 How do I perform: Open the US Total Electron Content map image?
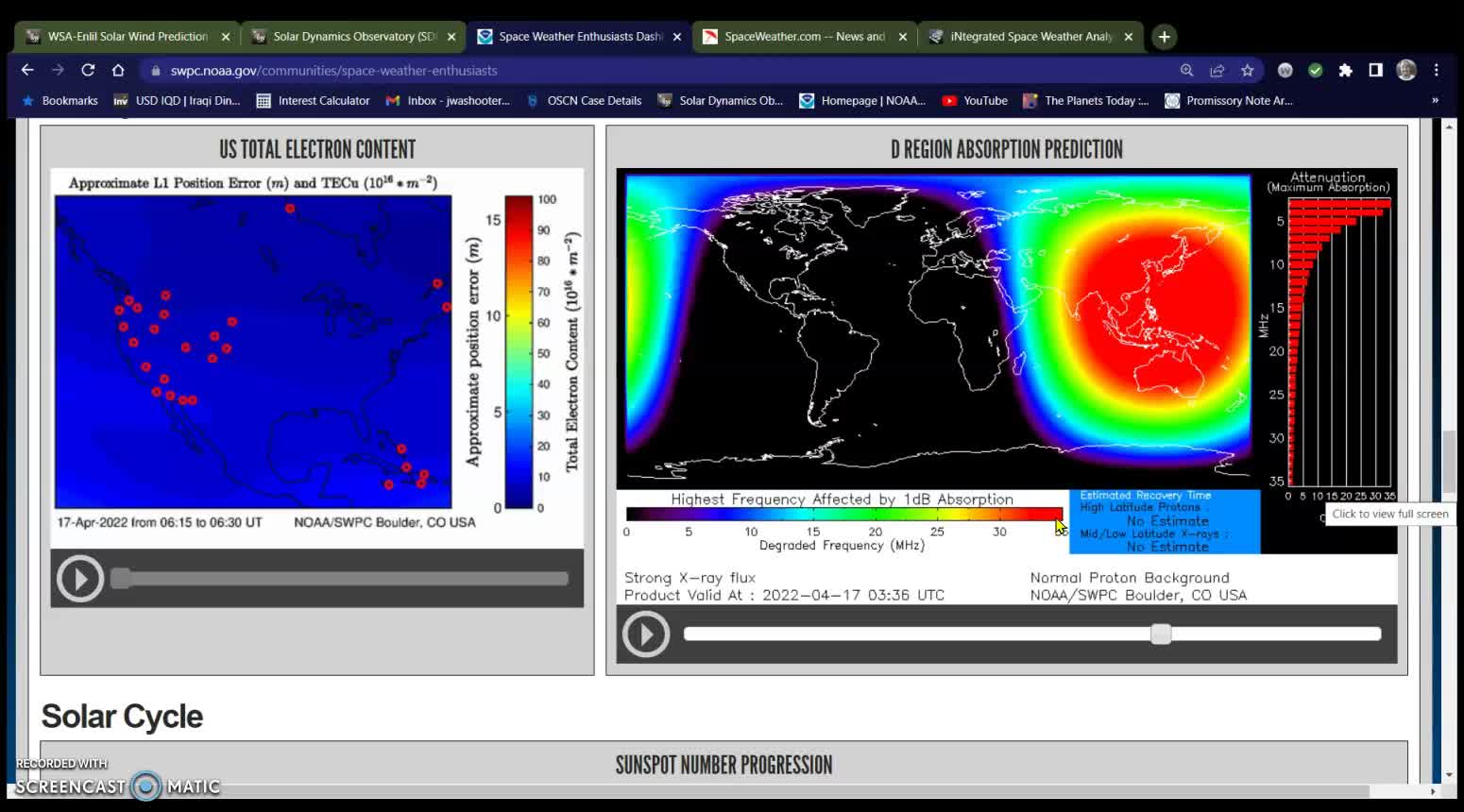[x=316, y=358]
